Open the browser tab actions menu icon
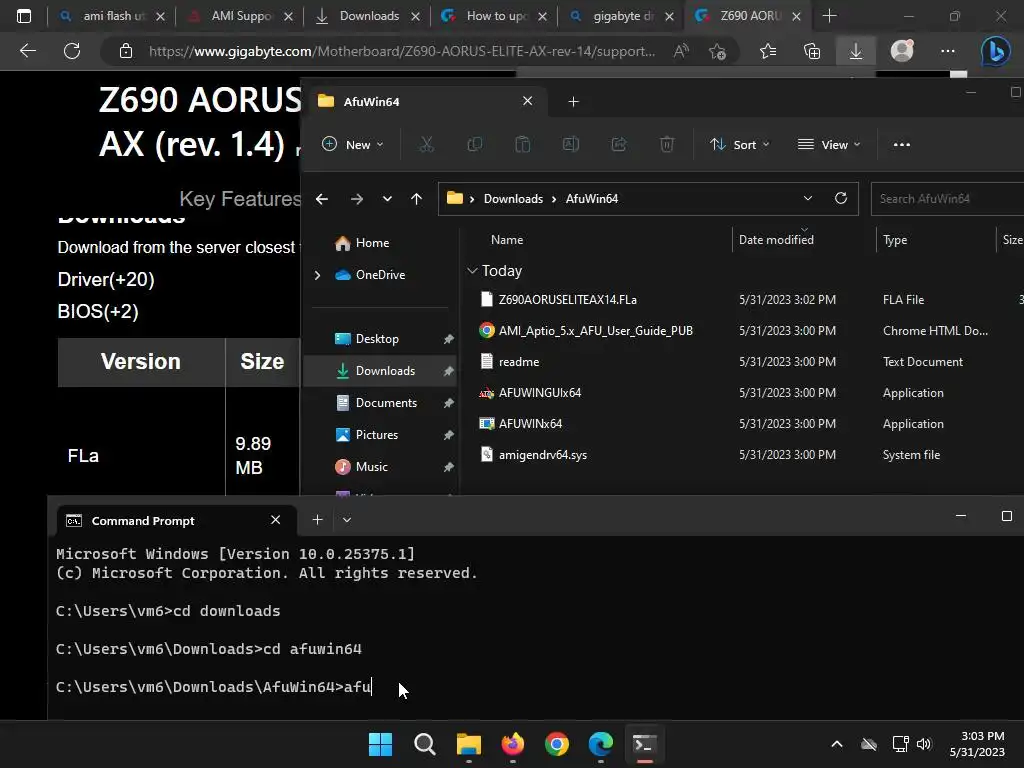The height and width of the screenshot is (768, 1024). [x=24, y=16]
